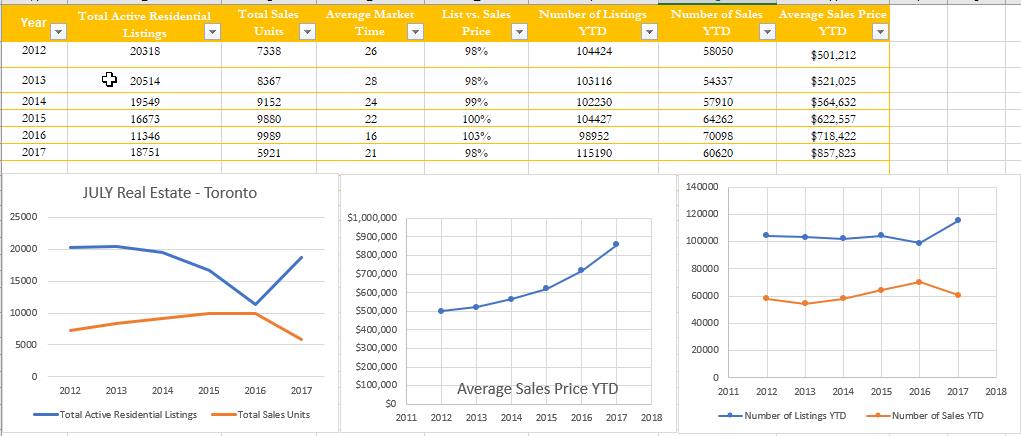The height and width of the screenshot is (436, 1021).
Task: Open List vs. Sales Price filter arrow
Action: 518,33
